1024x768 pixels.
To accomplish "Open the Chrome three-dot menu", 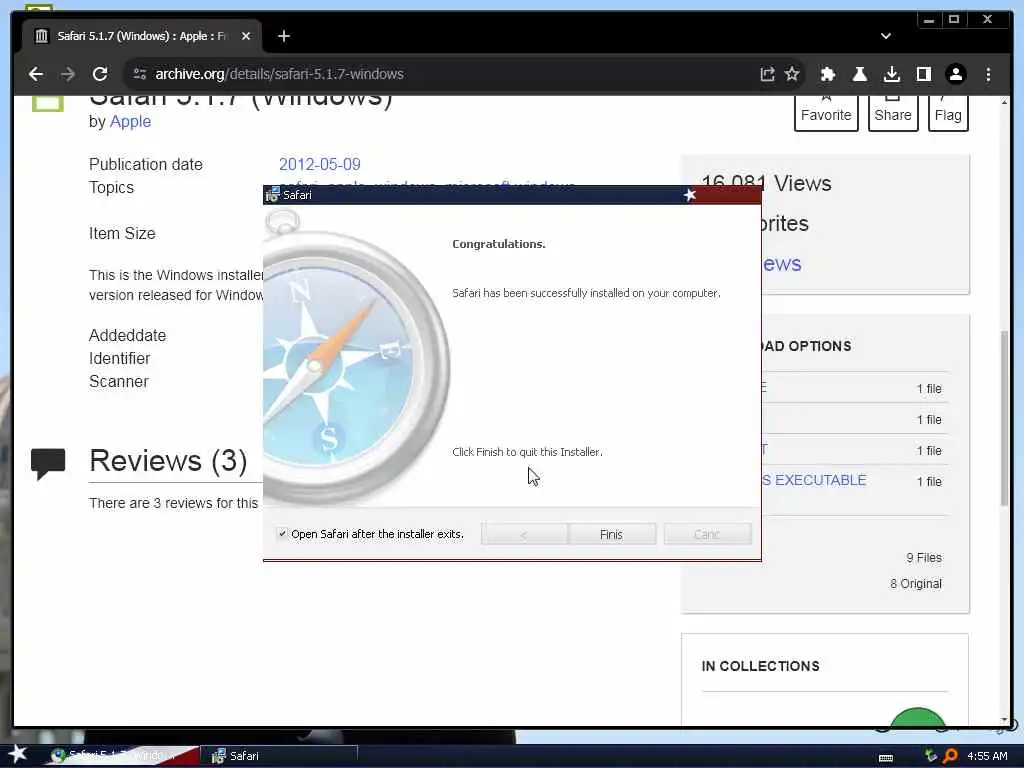I will [x=988, y=74].
